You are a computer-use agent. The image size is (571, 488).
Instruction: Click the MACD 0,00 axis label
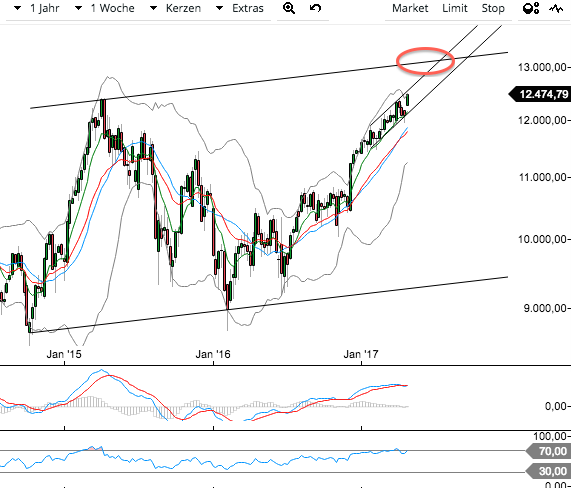click(555, 406)
